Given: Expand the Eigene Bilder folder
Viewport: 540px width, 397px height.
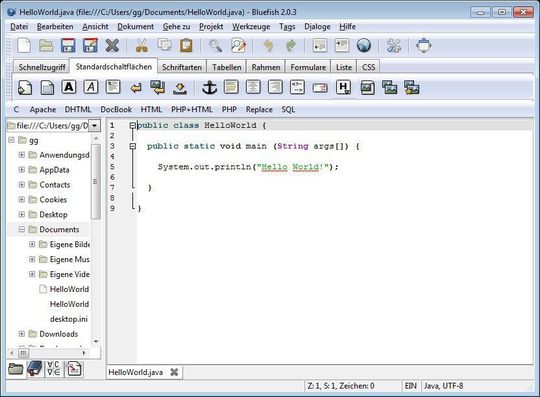Looking at the screenshot, I should click(32, 244).
